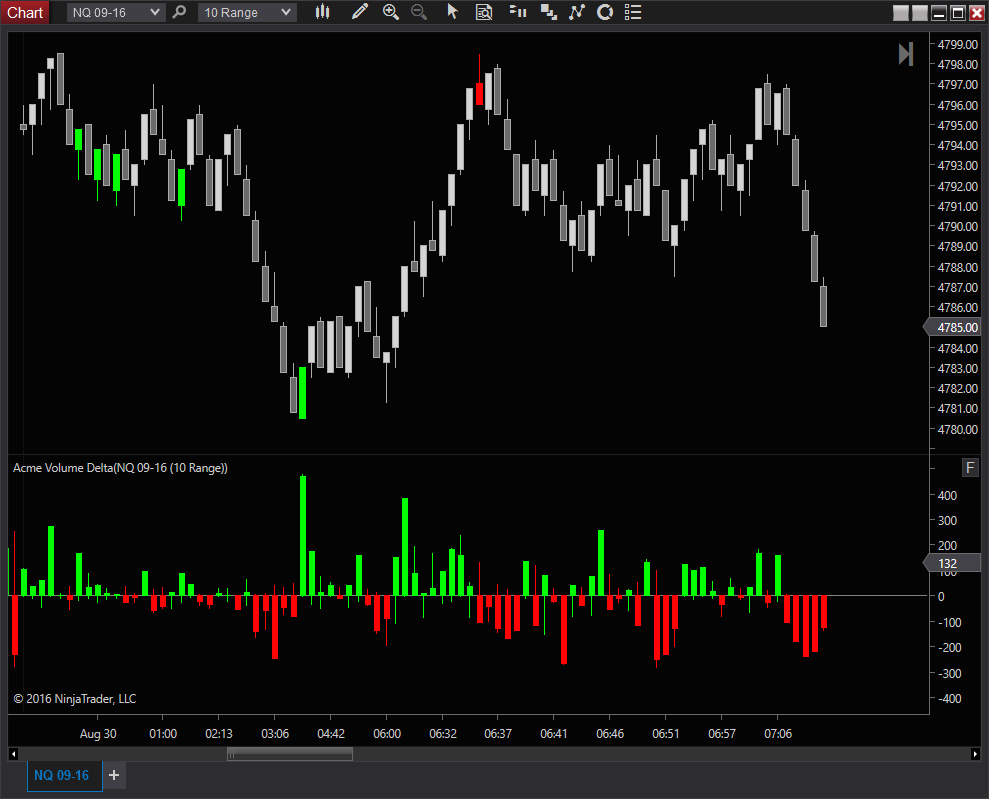The width and height of the screenshot is (989, 799).
Task: Open the chart Properties list icon
Action: point(633,12)
